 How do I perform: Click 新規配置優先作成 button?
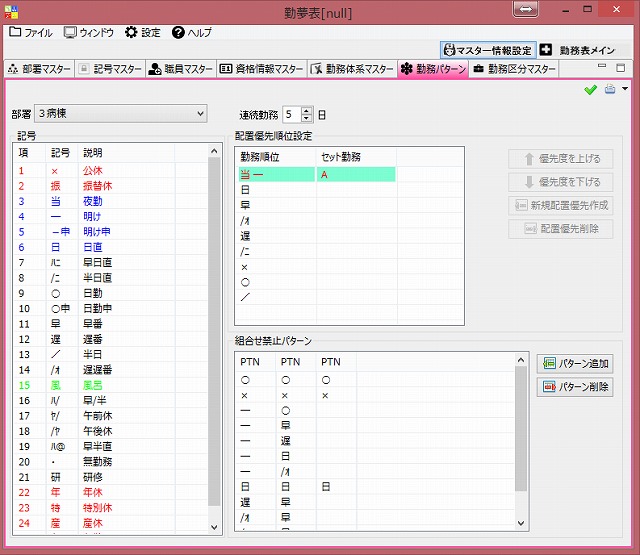(561, 205)
